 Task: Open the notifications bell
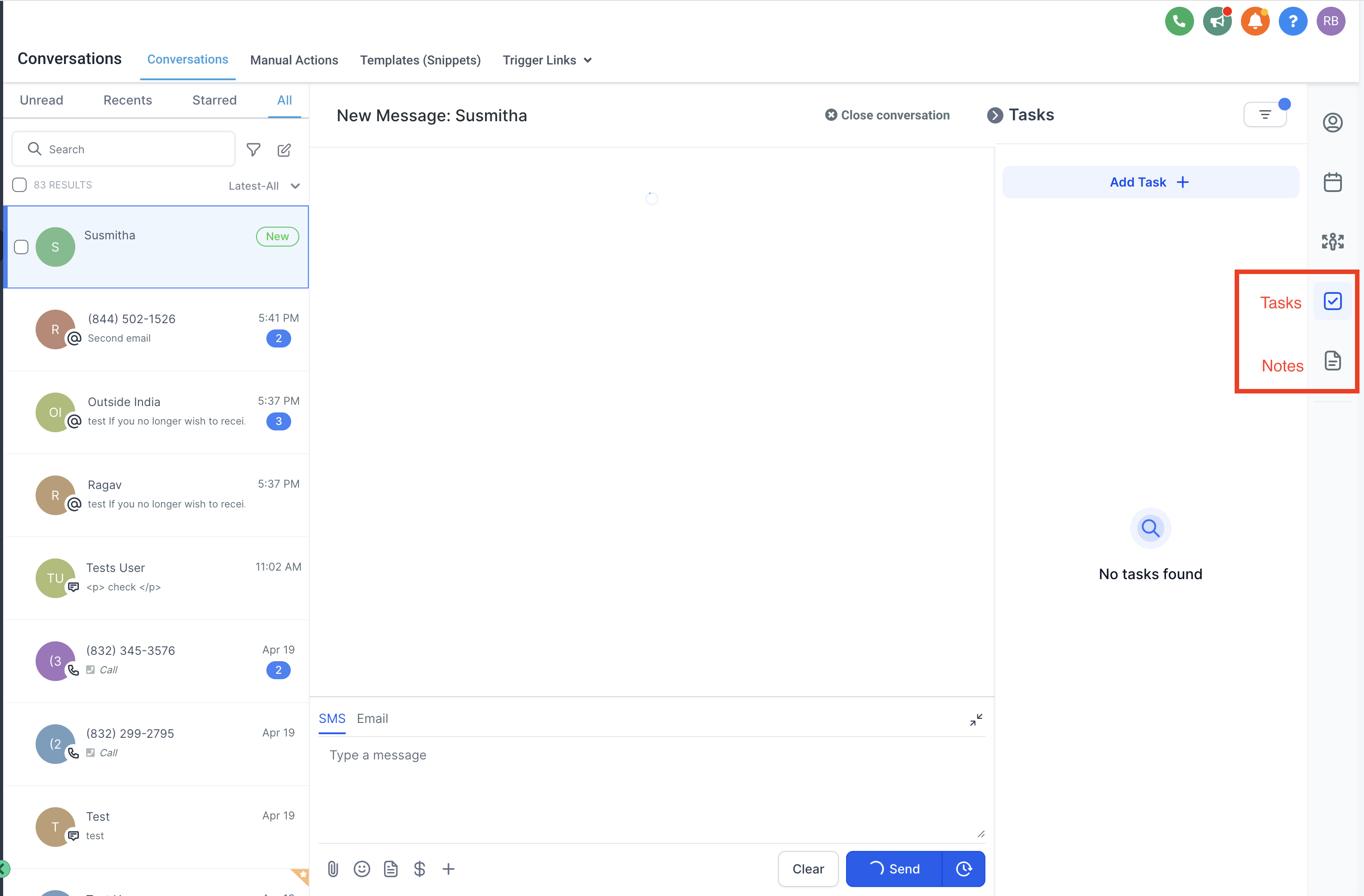1254,22
